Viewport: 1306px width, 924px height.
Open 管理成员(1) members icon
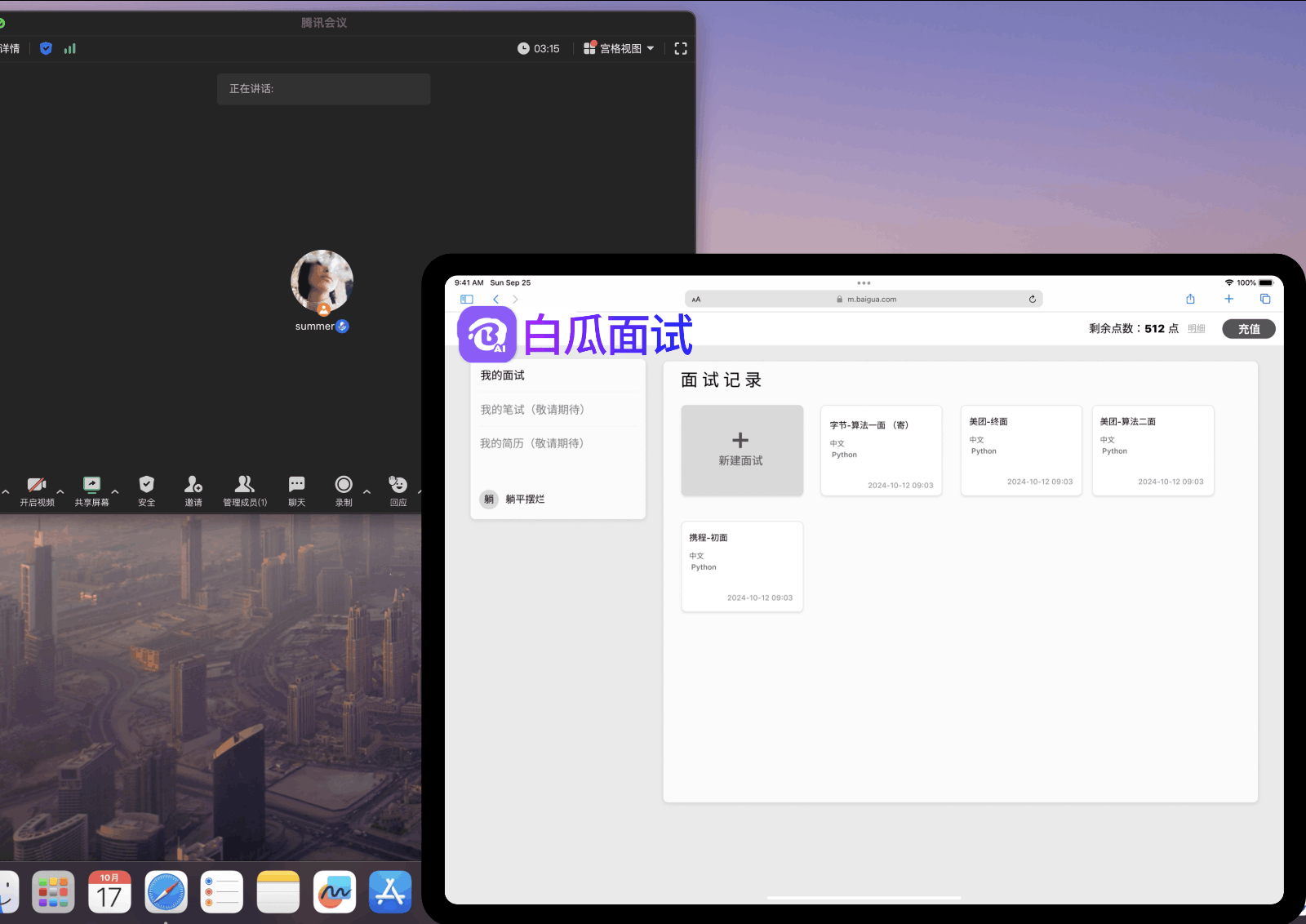245,484
